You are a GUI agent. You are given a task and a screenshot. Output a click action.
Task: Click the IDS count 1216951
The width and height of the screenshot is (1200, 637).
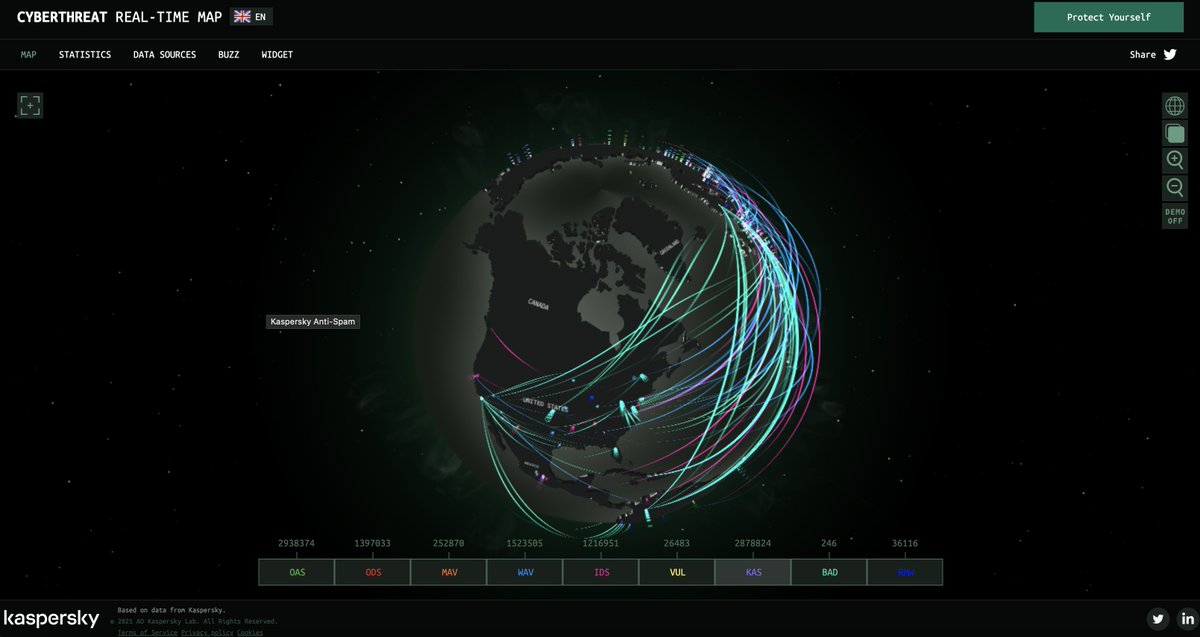coord(601,543)
